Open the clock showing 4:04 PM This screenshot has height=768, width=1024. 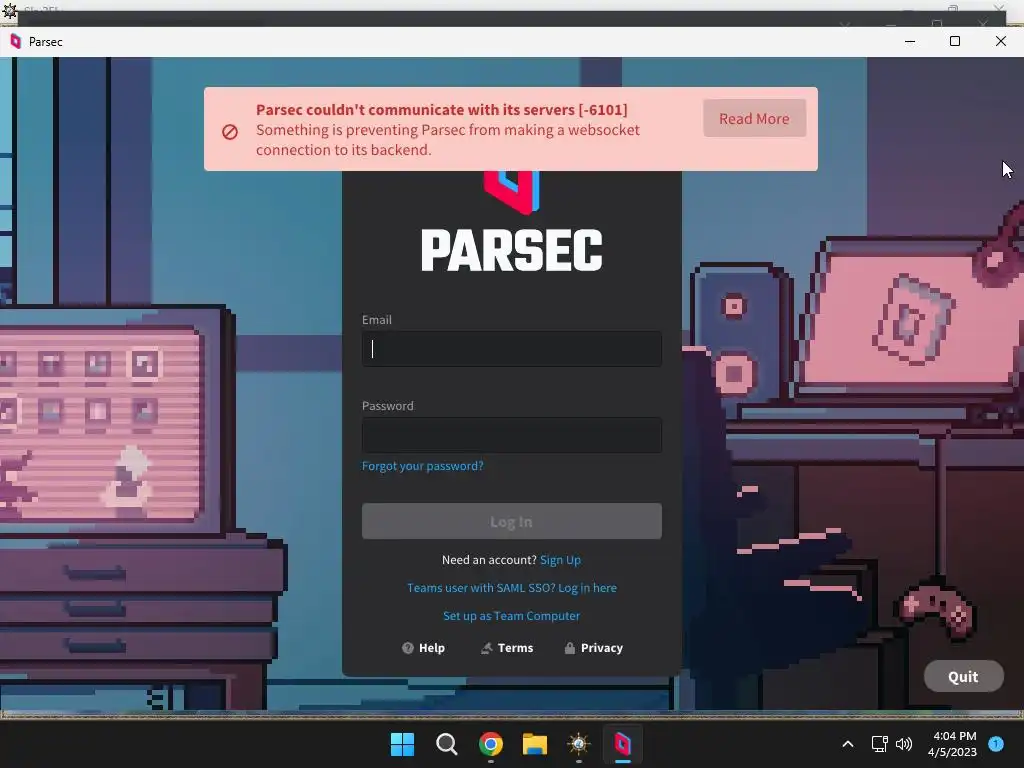(953, 744)
